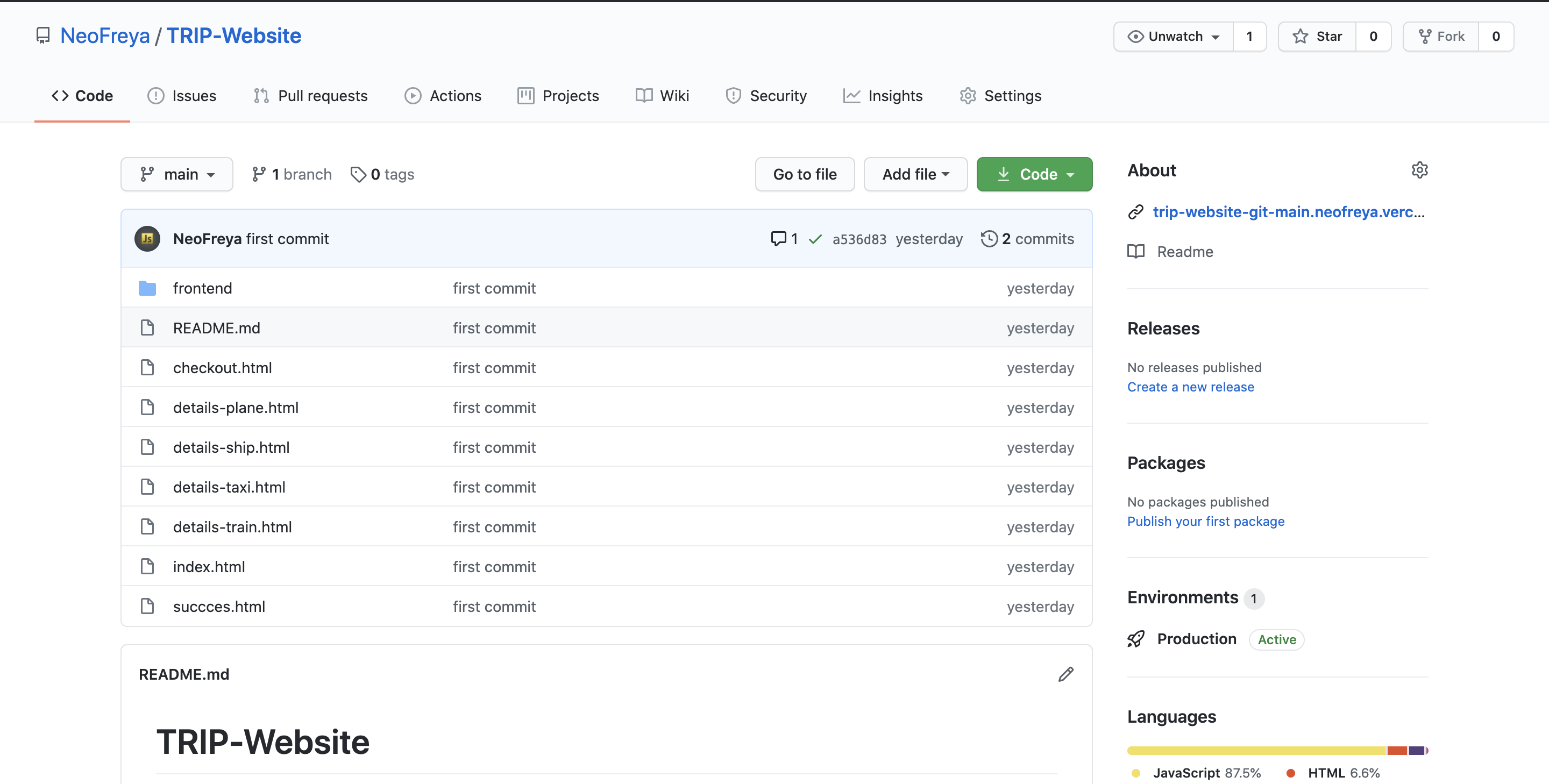Click the repository book icon beside NeoFreya
1549x784 pixels.
tap(42, 36)
